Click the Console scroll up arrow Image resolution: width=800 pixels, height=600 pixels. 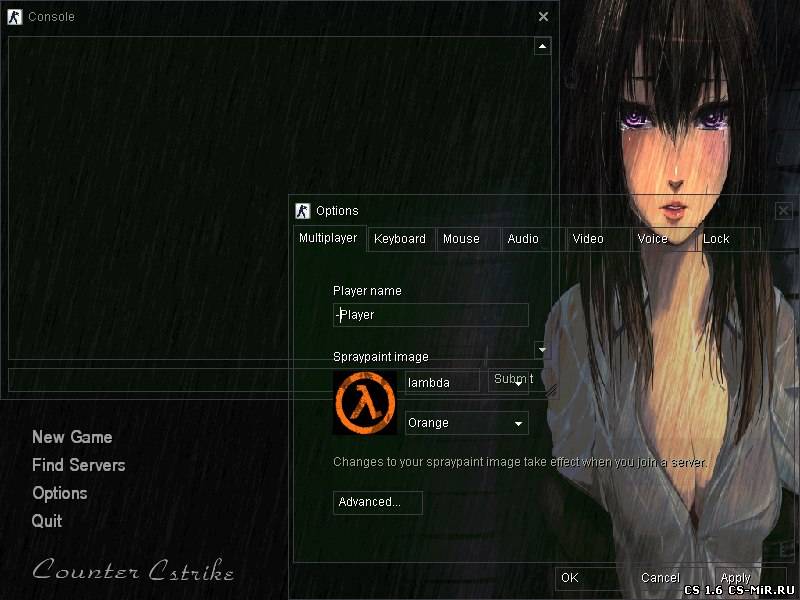click(x=542, y=46)
